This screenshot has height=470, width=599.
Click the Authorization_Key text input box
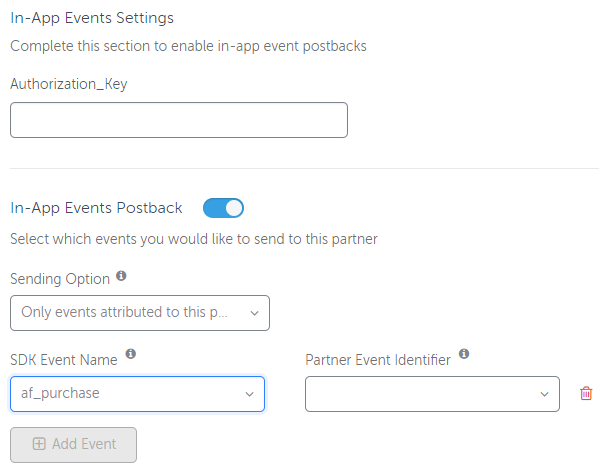click(x=179, y=120)
